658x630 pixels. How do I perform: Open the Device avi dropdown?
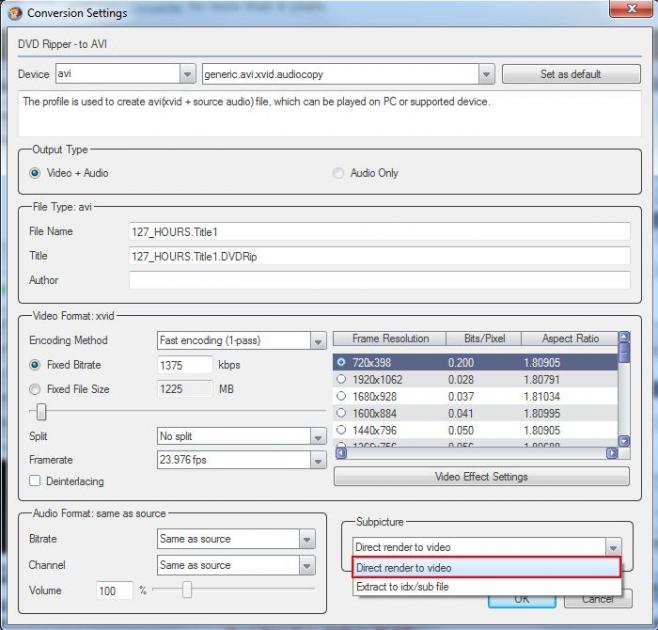(x=187, y=74)
